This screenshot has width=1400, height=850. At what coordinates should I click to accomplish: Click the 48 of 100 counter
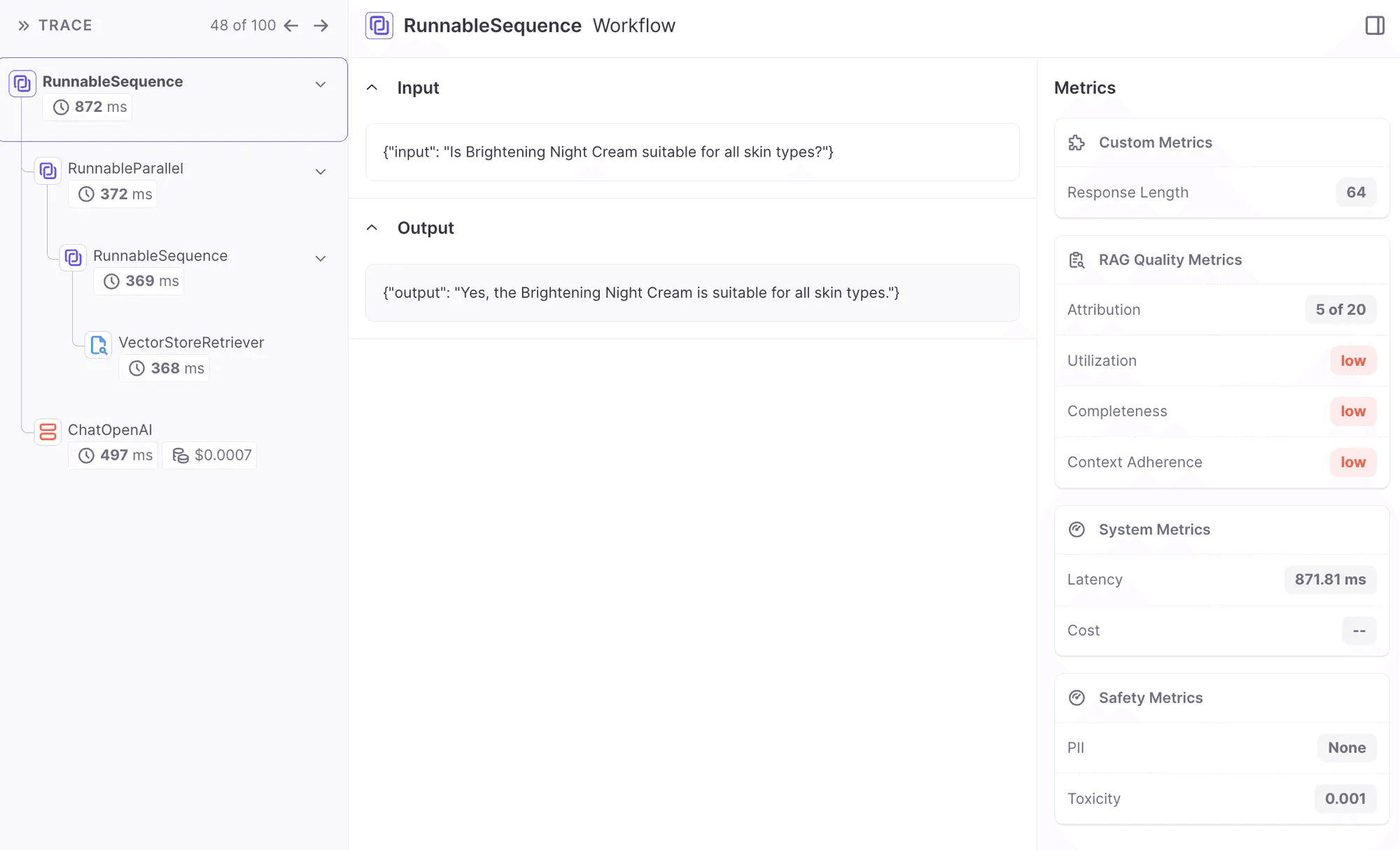point(243,26)
